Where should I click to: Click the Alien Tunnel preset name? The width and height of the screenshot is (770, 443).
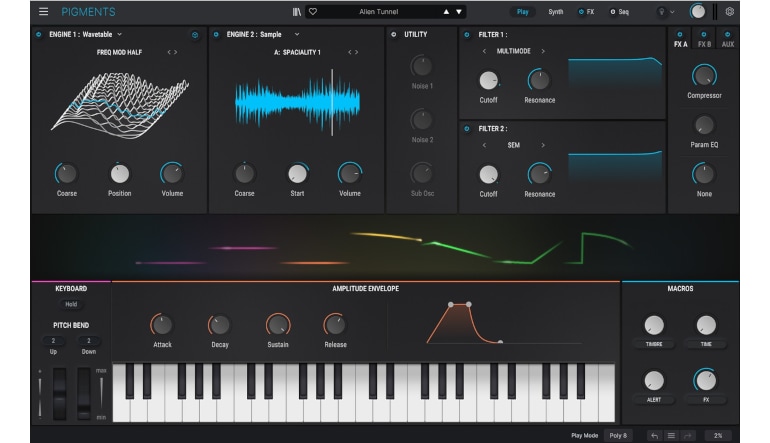click(x=378, y=12)
